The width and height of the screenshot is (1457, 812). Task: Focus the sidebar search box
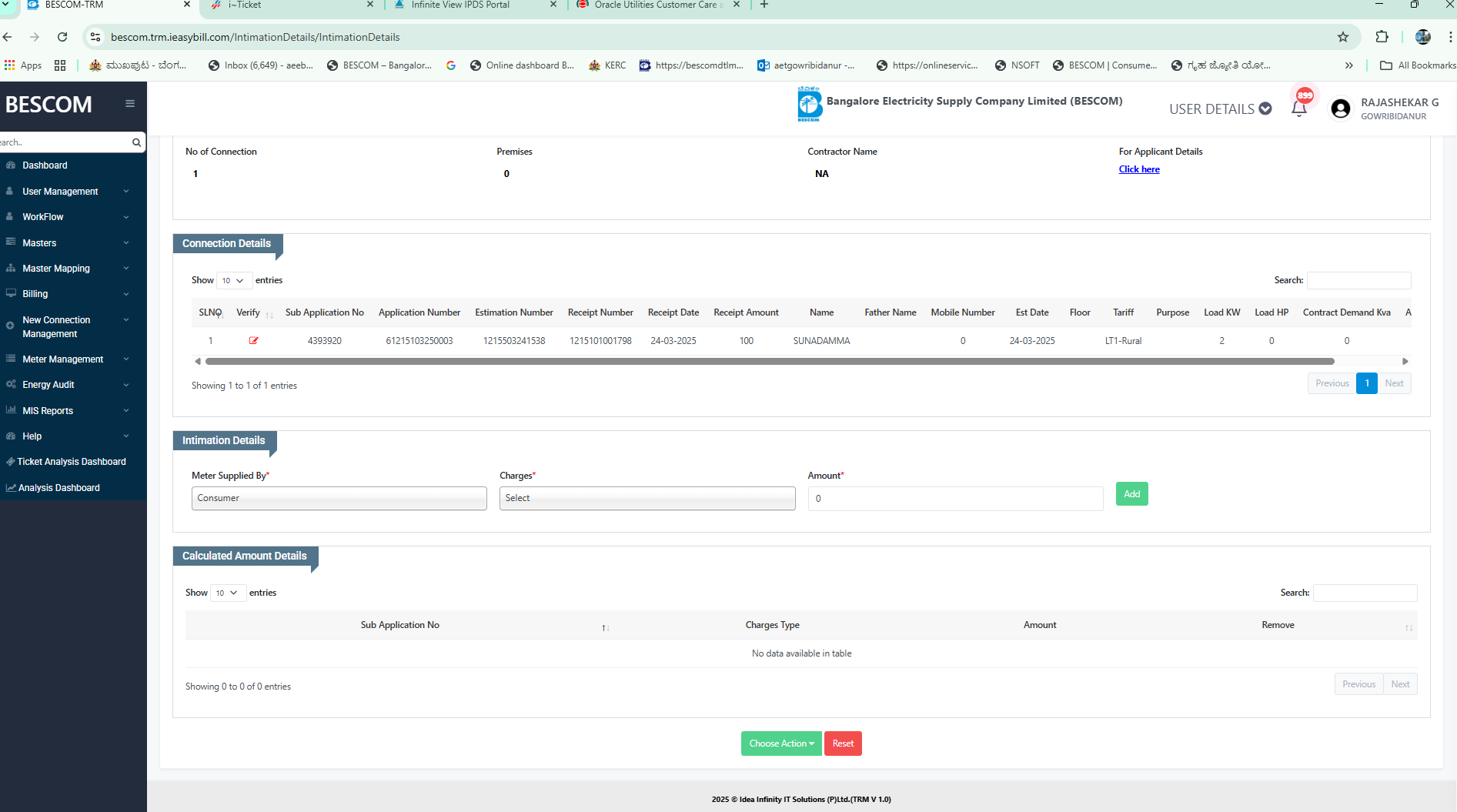pos(65,142)
